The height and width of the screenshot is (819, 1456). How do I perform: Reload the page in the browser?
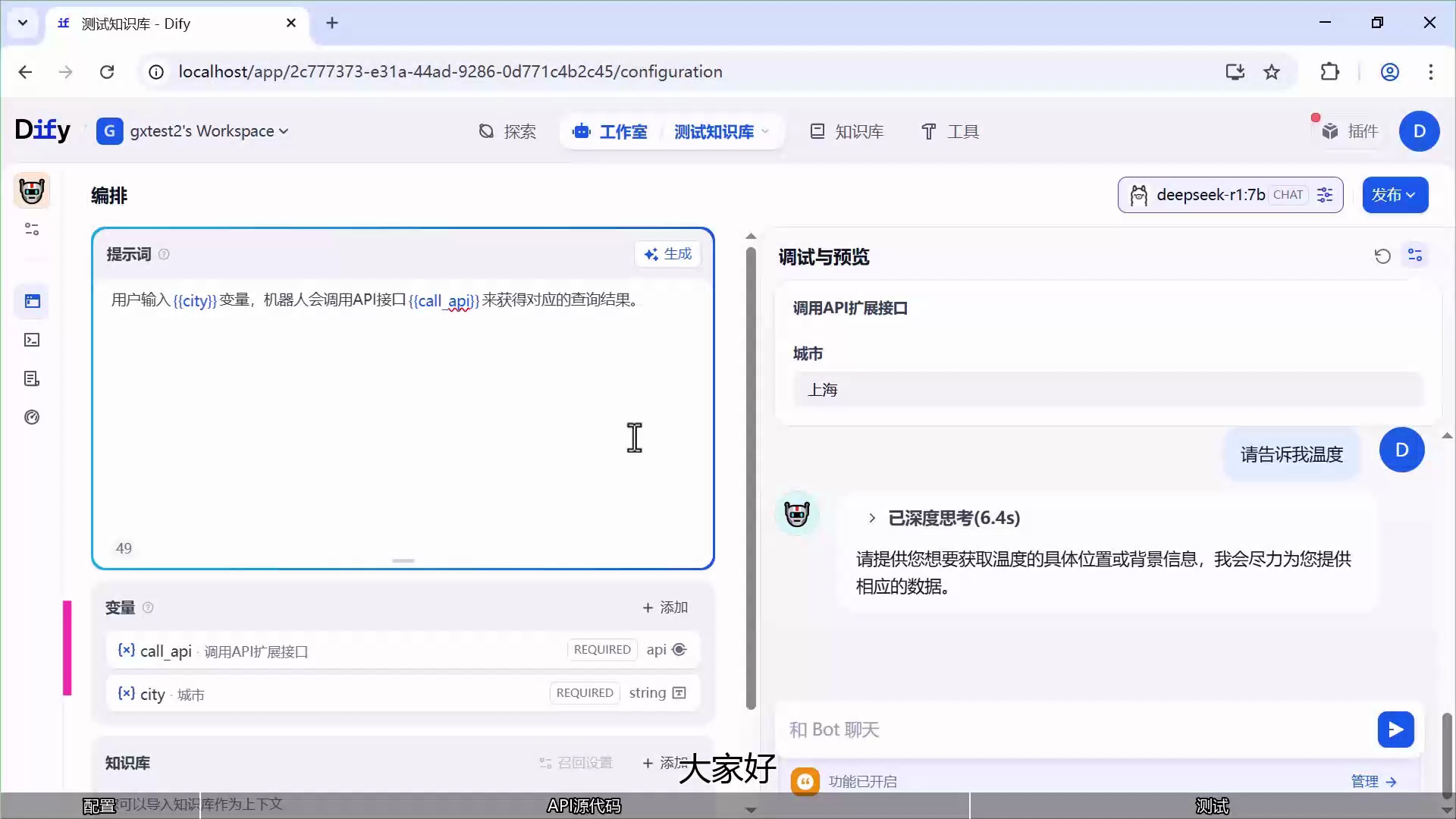click(x=107, y=71)
